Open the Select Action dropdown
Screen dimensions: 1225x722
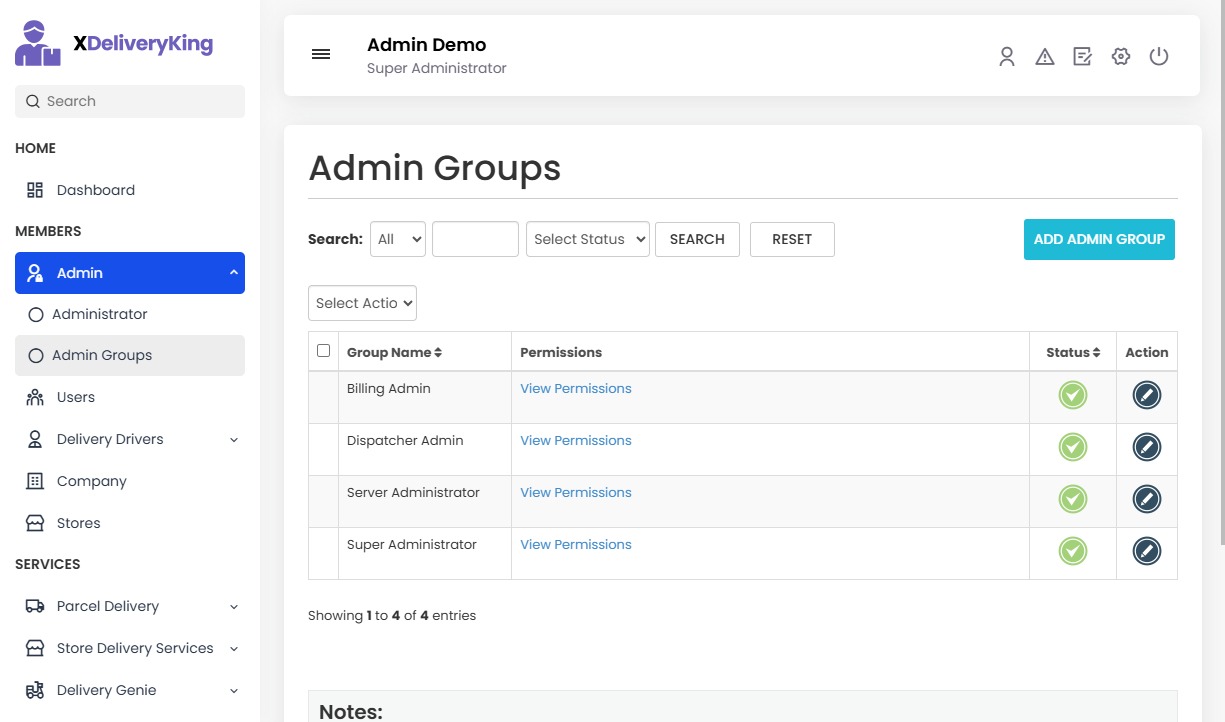(362, 303)
